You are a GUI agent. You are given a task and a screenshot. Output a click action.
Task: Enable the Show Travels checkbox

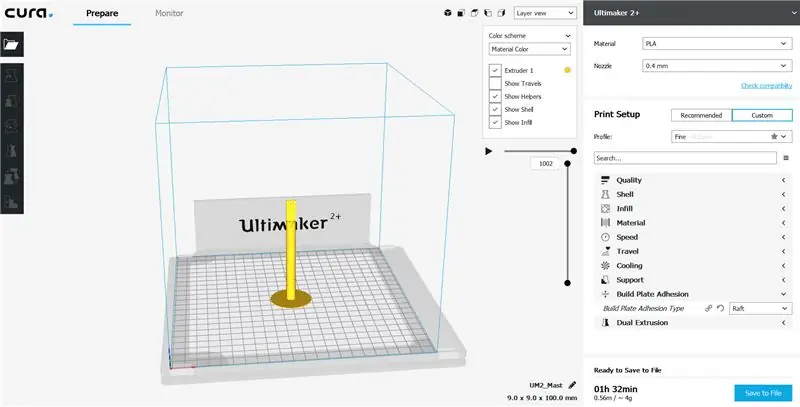[x=495, y=83]
